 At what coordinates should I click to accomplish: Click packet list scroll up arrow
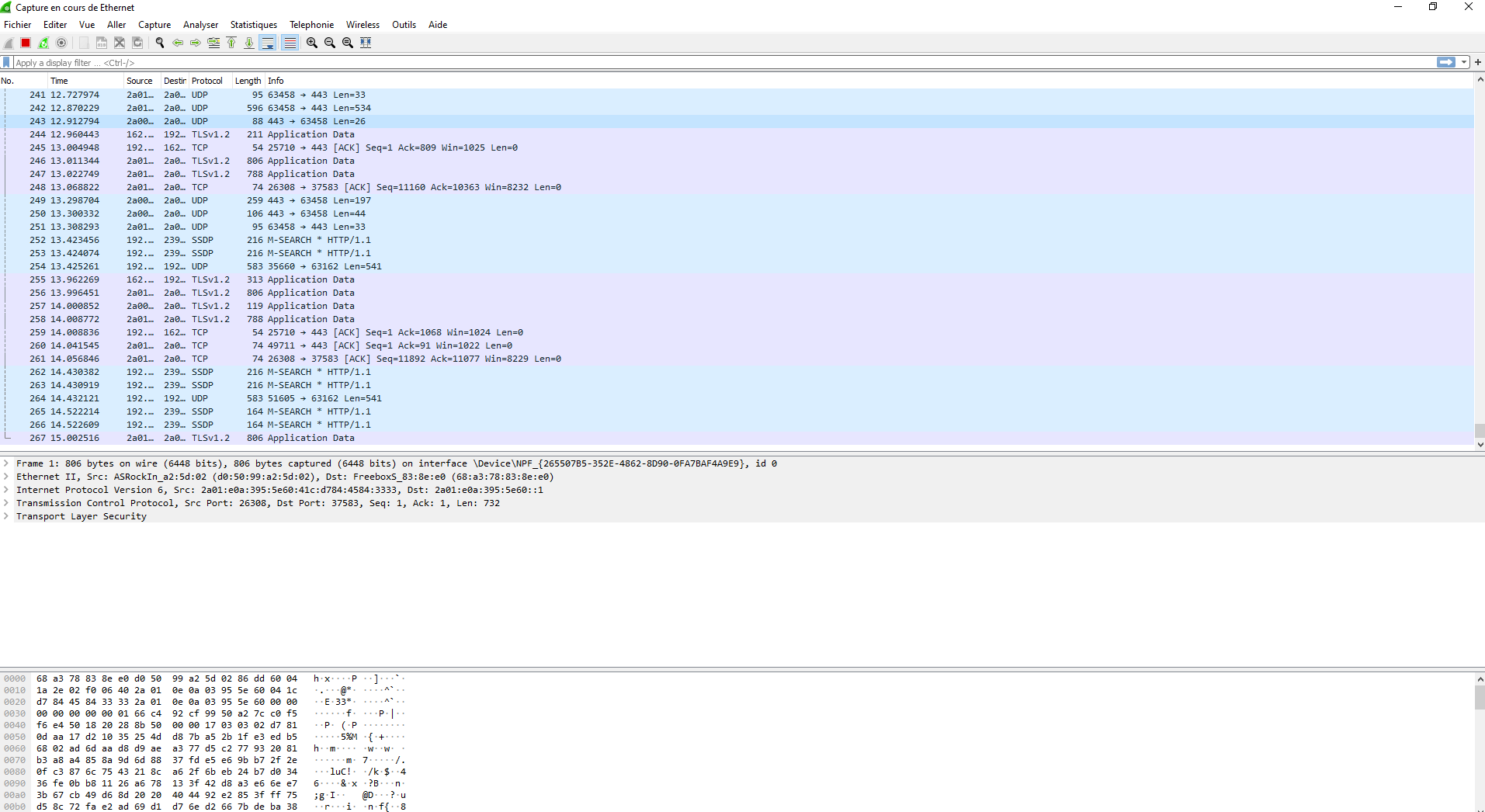[1480, 79]
